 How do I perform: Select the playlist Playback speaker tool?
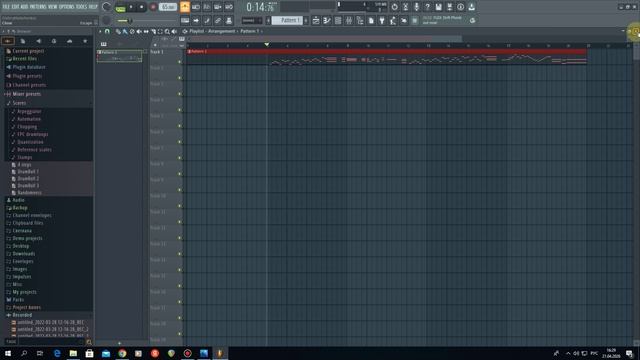(x=174, y=31)
